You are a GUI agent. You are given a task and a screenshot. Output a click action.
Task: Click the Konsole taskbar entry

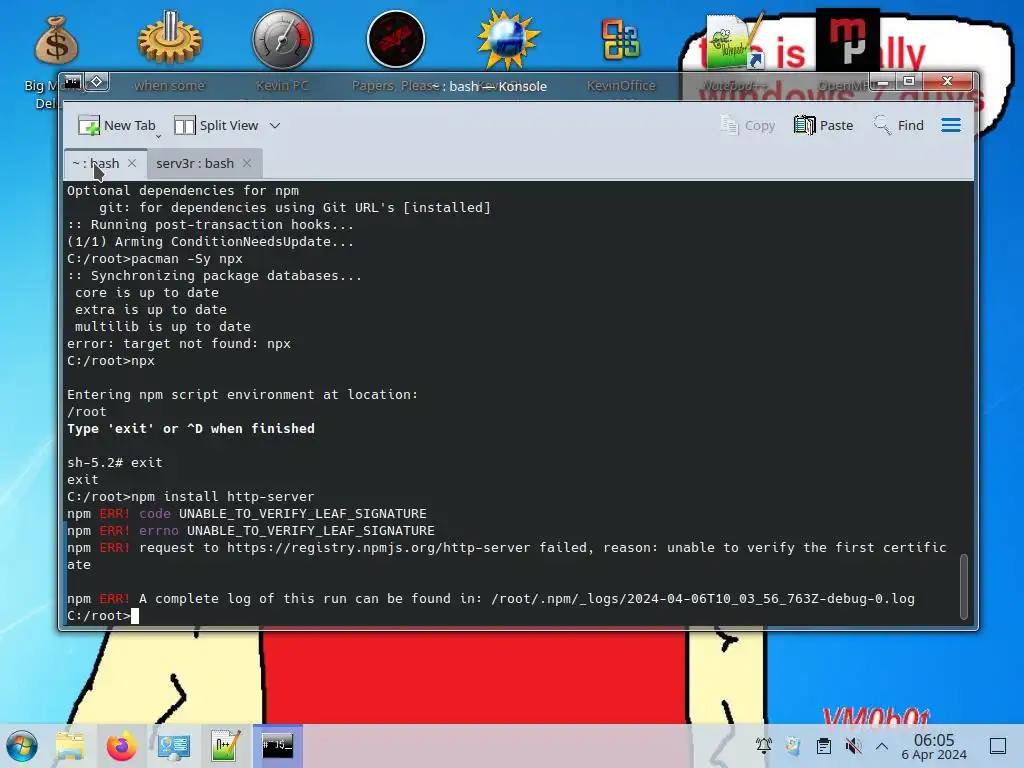click(x=278, y=746)
